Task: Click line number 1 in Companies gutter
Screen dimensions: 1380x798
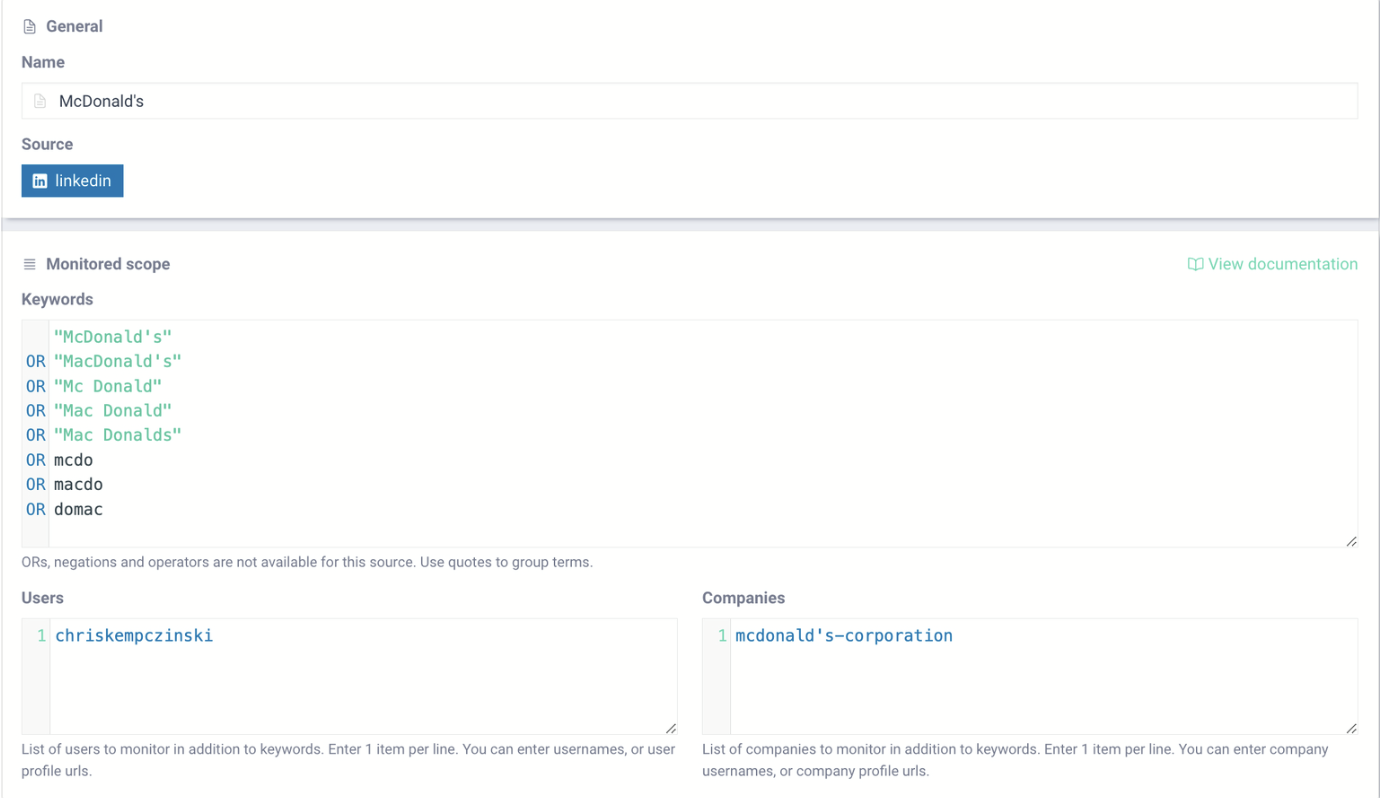Action: tap(722, 636)
